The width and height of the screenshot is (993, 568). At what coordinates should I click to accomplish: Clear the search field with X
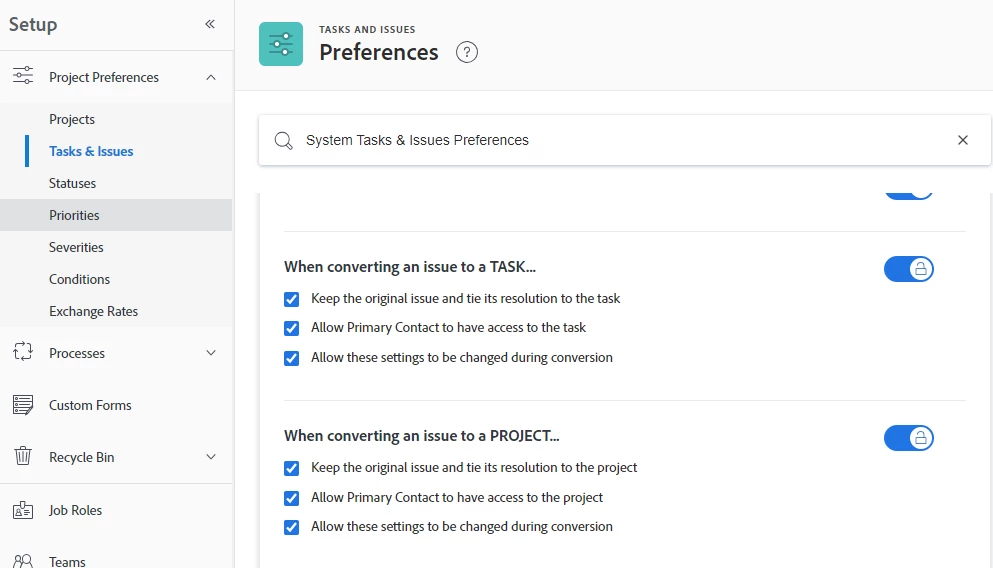coord(963,140)
